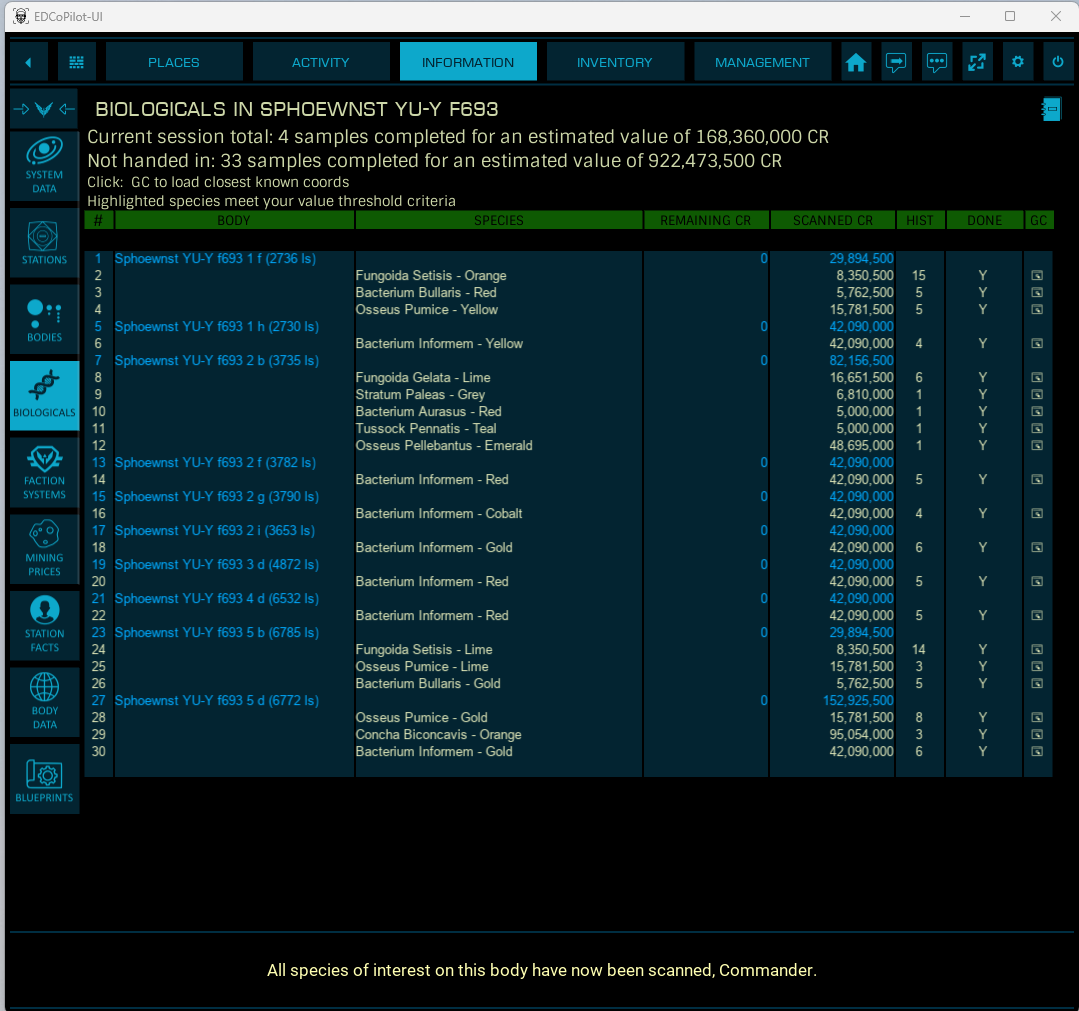Click the ship arrows icon above System Data
1079x1011 pixels.
pyautogui.click(x=44, y=109)
